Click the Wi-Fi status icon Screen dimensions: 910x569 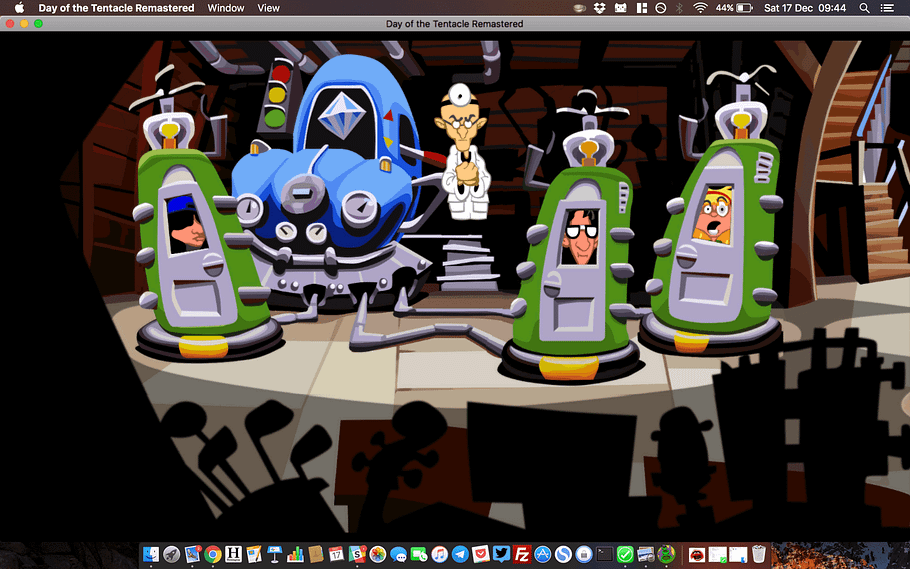tap(700, 8)
